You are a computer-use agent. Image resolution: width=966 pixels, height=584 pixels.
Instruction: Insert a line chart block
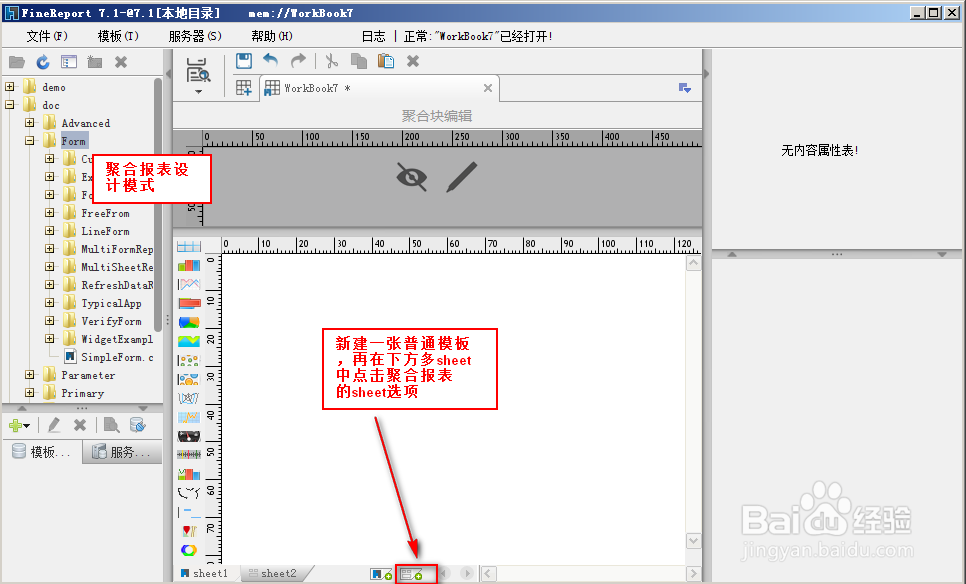(189, 285)
